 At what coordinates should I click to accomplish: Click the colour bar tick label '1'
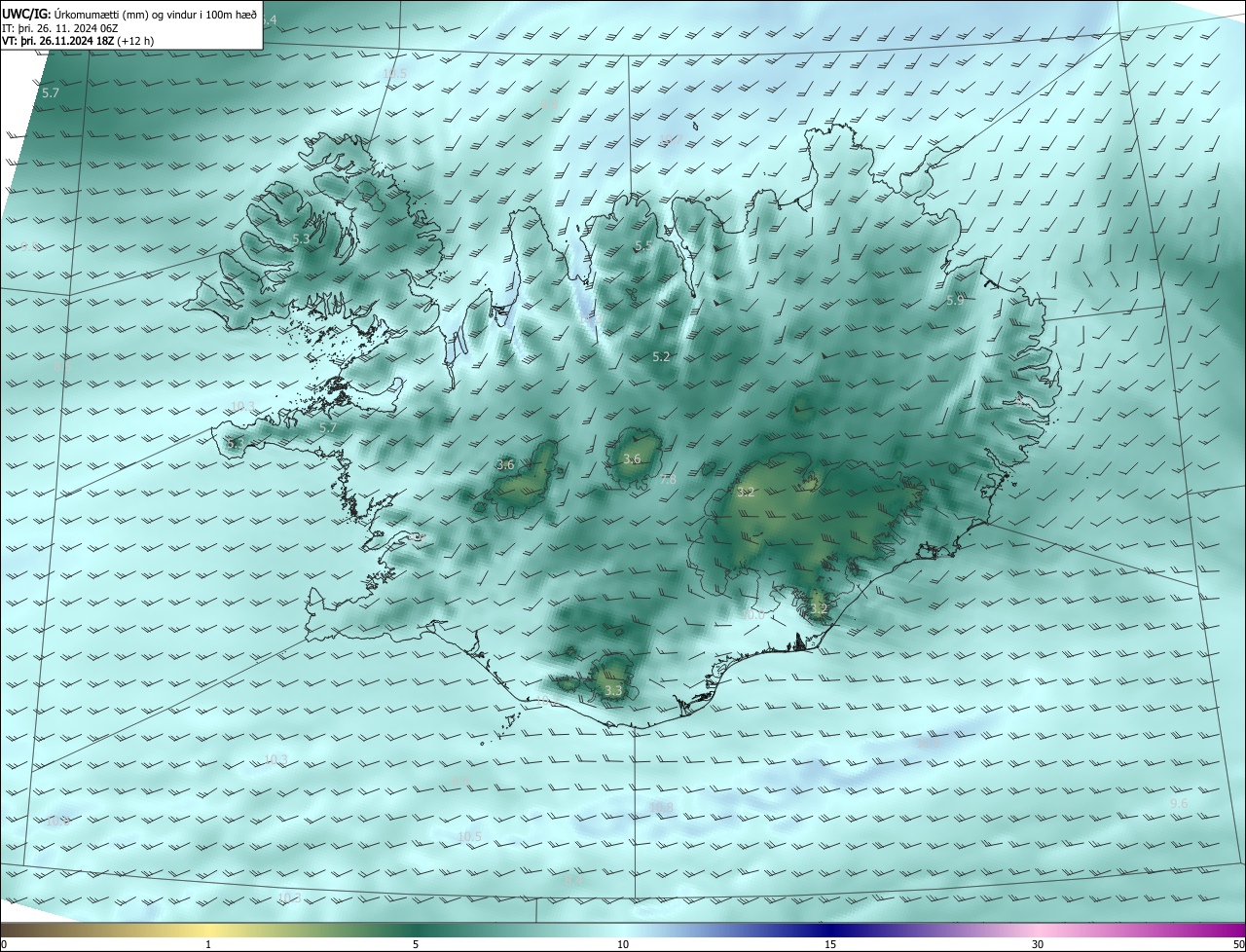(x=208, y=944)
